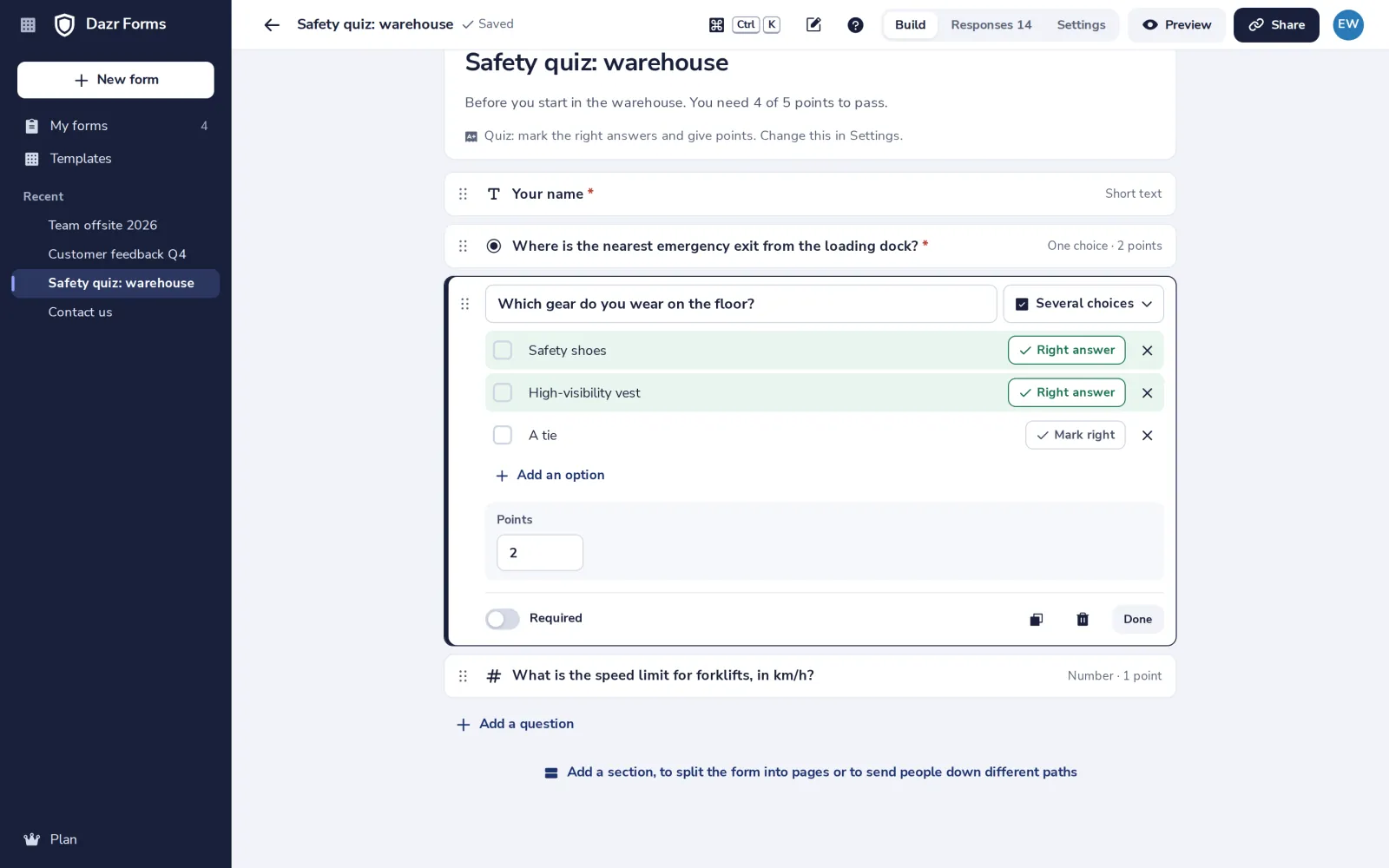Open the EW user avatar
1389x868 pixels.
point(1348,24)
